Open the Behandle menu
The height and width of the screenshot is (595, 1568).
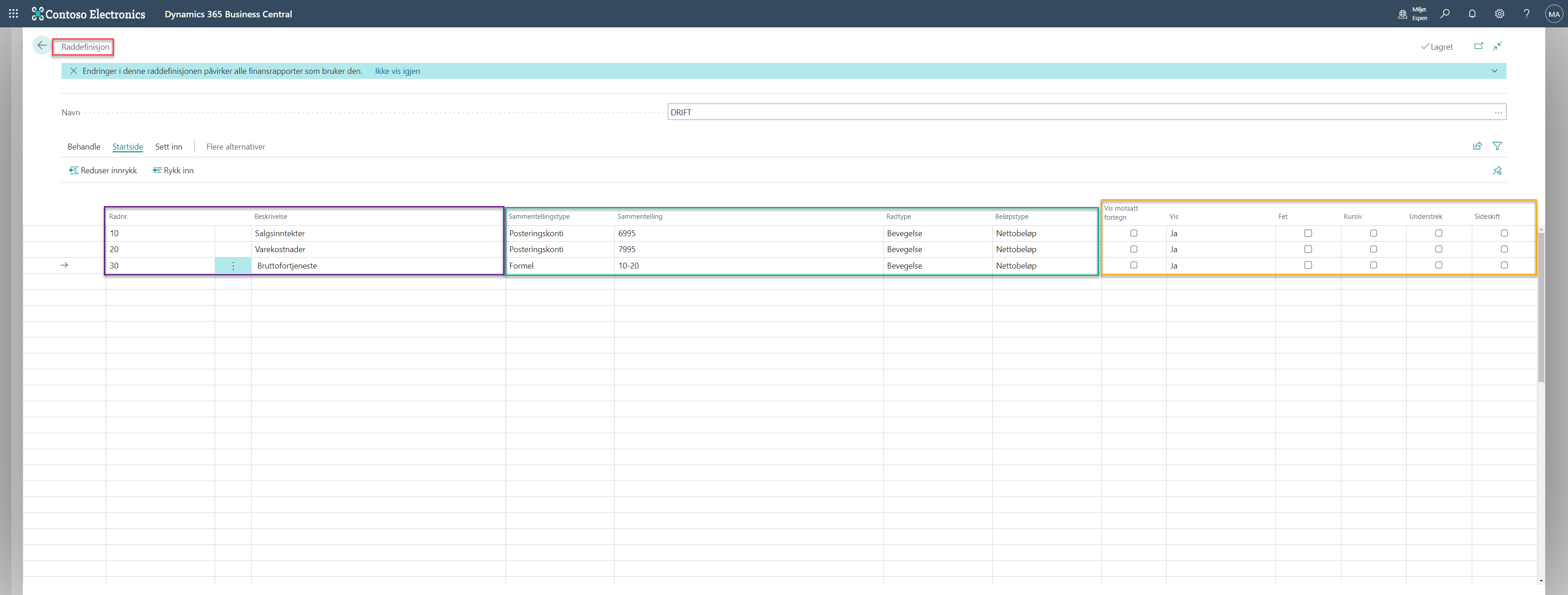(x=84, y=147)
